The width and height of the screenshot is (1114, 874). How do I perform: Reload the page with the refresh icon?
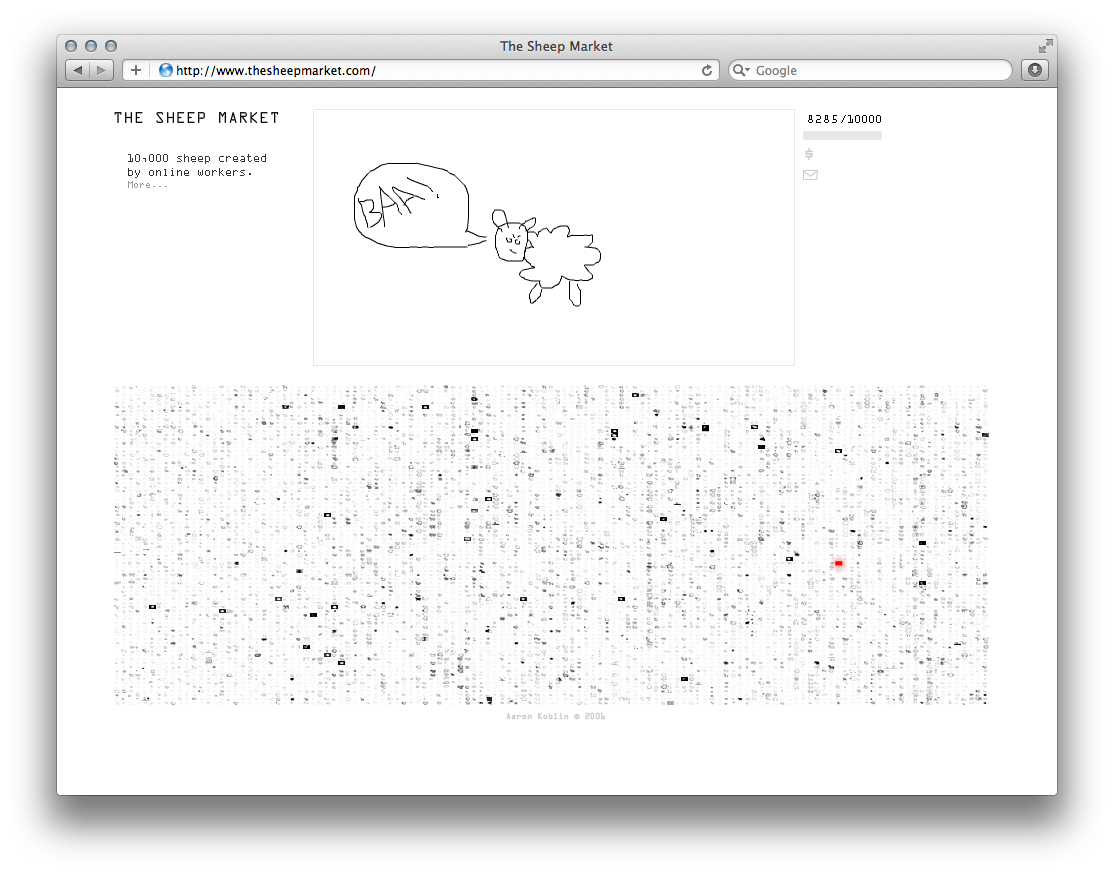(707, 70)
